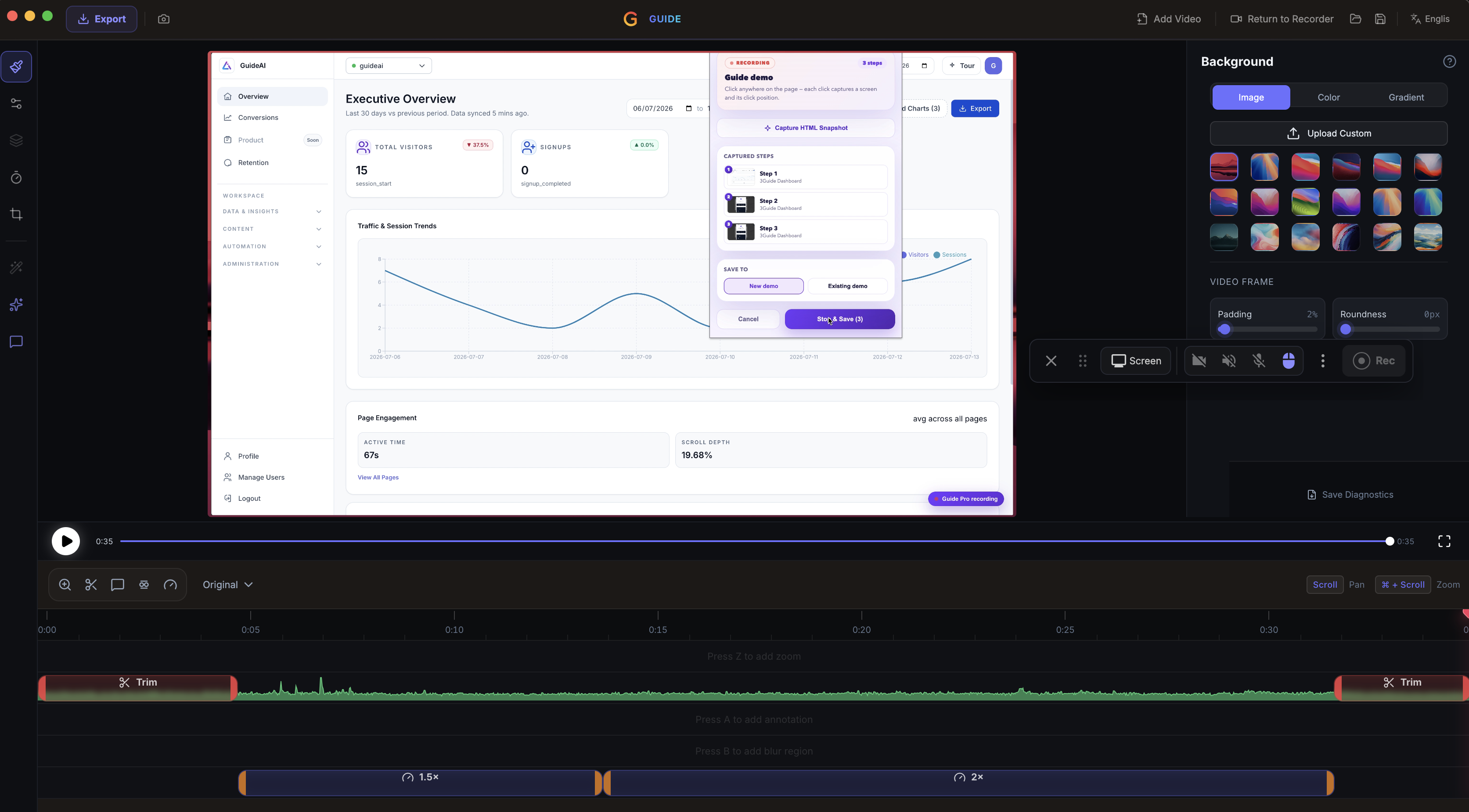
Task: Click the Roundness slider handle
Action: point(1346,330)
